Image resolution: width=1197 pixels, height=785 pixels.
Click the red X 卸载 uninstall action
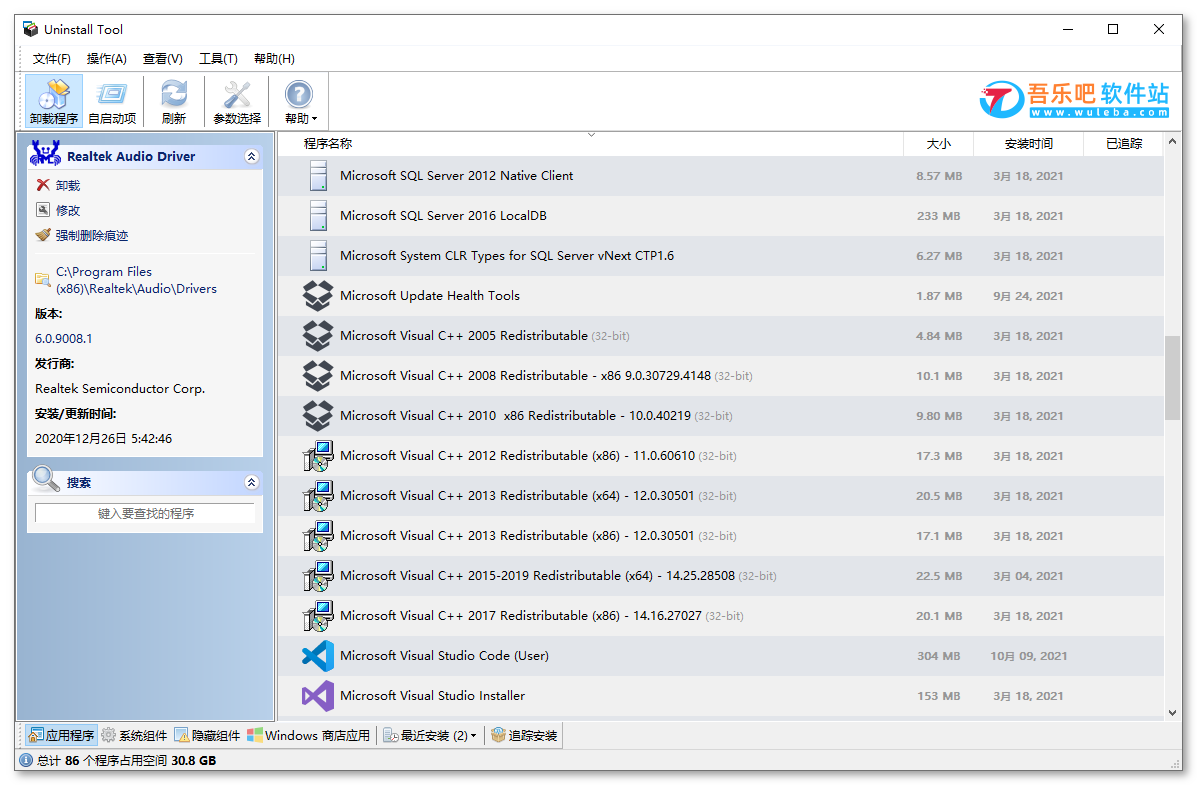pyautogui.click(x=43, y=185)
